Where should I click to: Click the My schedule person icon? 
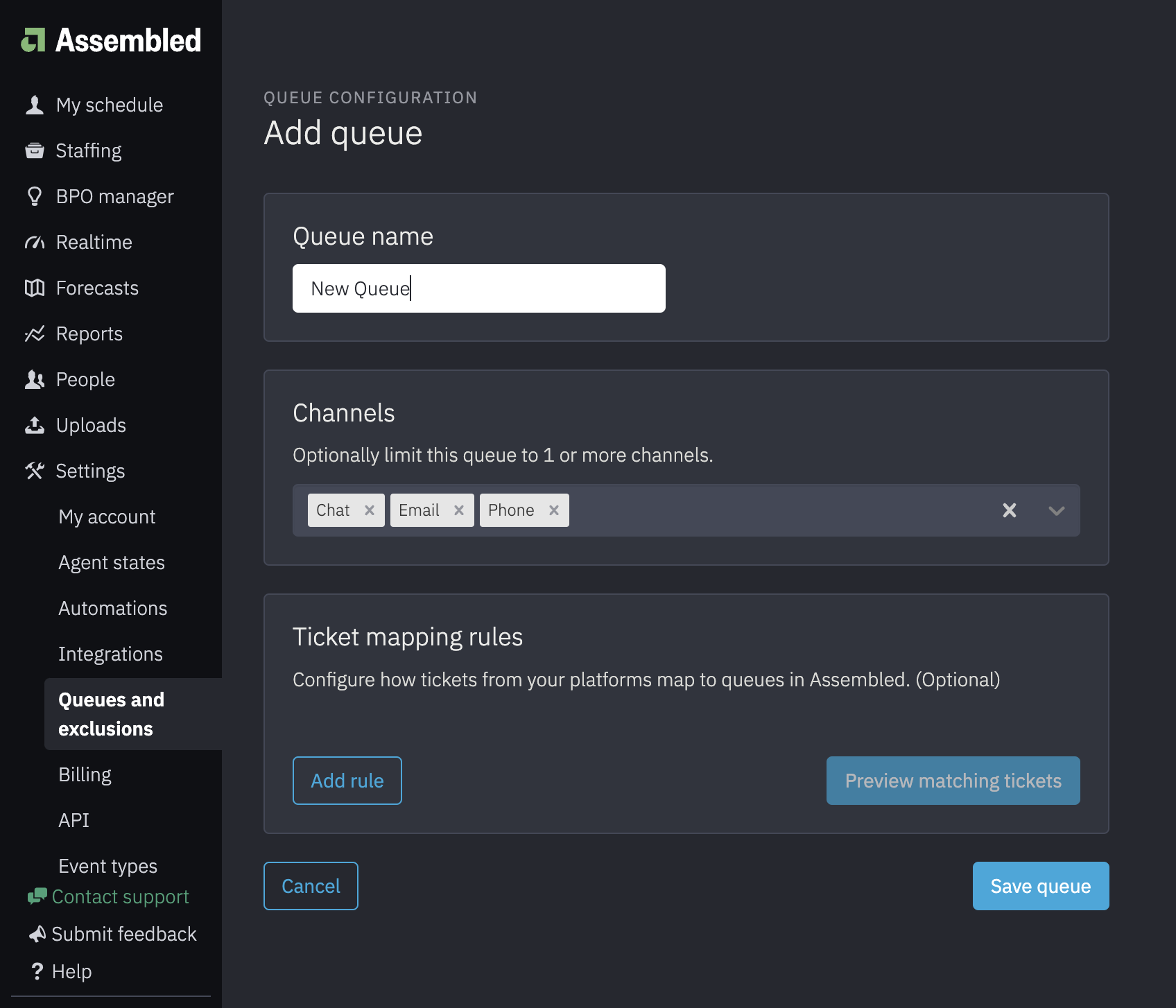coord(35,105)
